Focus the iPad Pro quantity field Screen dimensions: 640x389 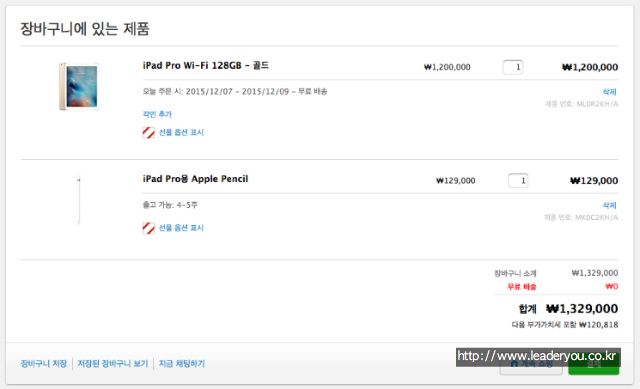pos(513,67)
